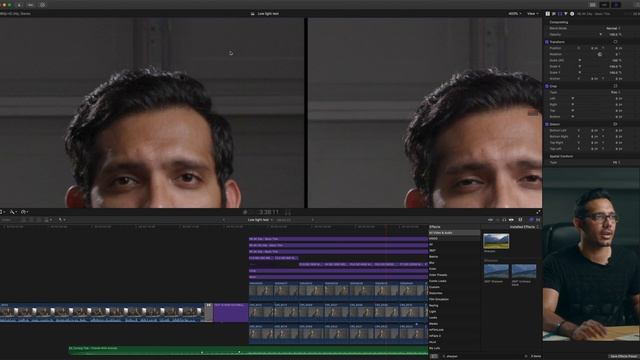The width and height of the screenshot is (640, 360).
Task: Open the color inspector triangle icon
Action: pos(566,13)
